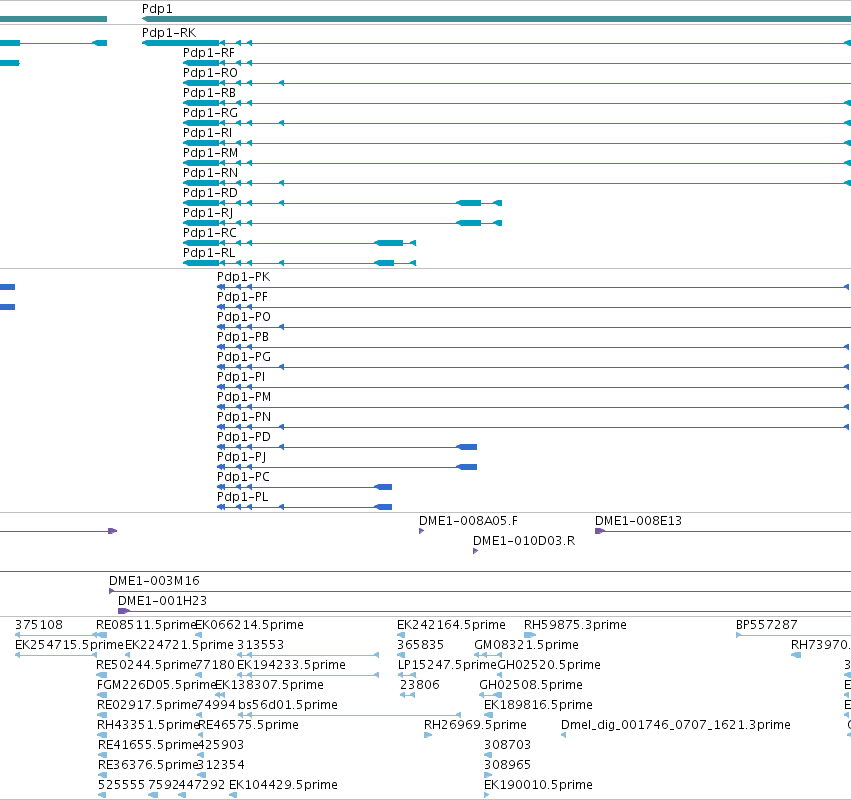Select EST LP15247.5prime label
The height and width of the screenshot is (800, 851).
447,665
